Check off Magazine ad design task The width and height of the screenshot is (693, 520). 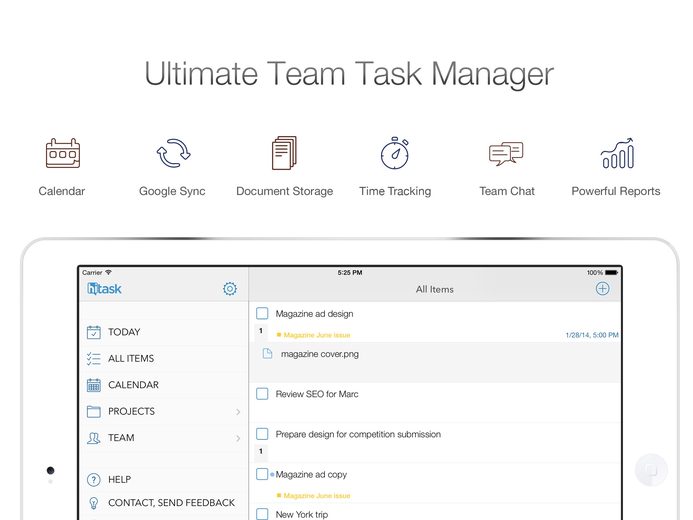(x=262, y=314)
